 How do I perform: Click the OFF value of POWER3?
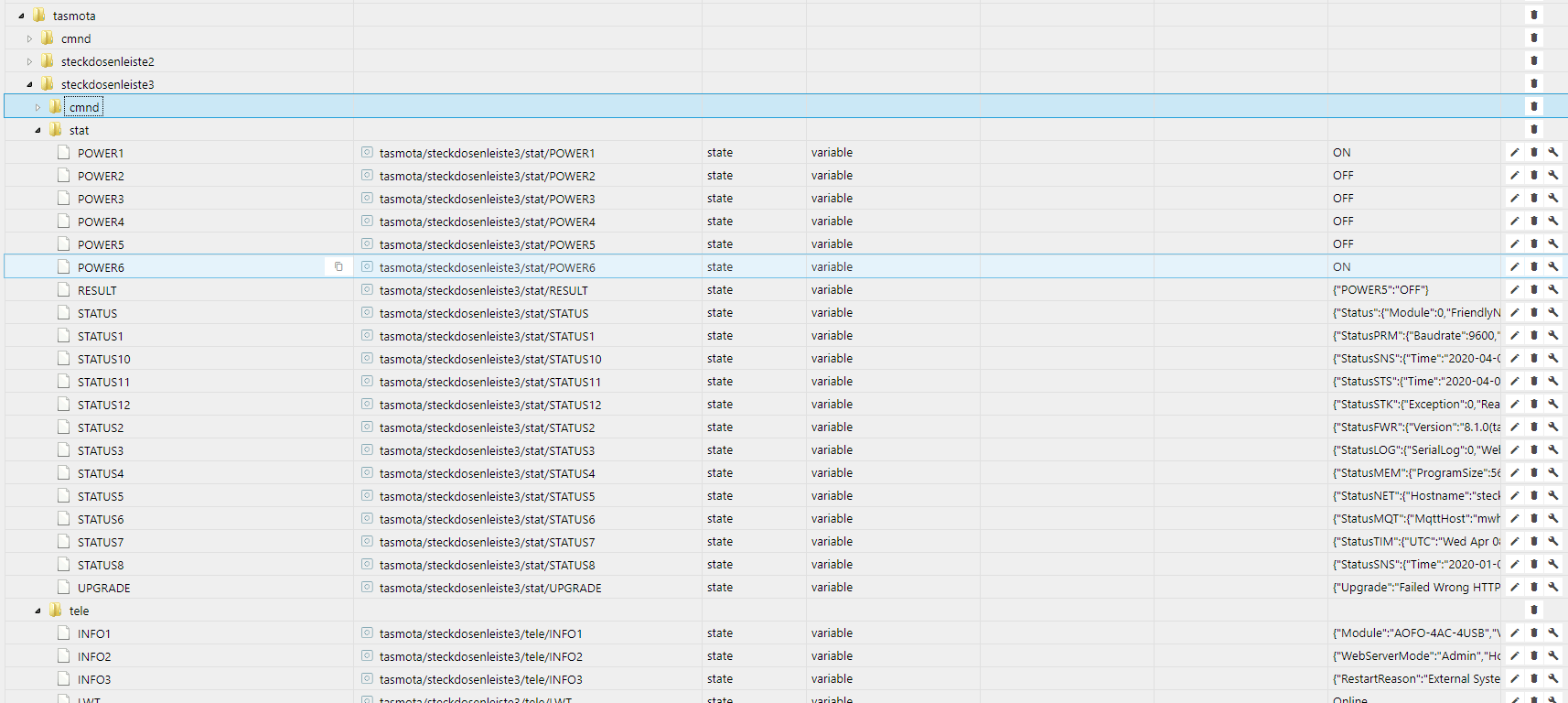click(x=1343, y=199)
